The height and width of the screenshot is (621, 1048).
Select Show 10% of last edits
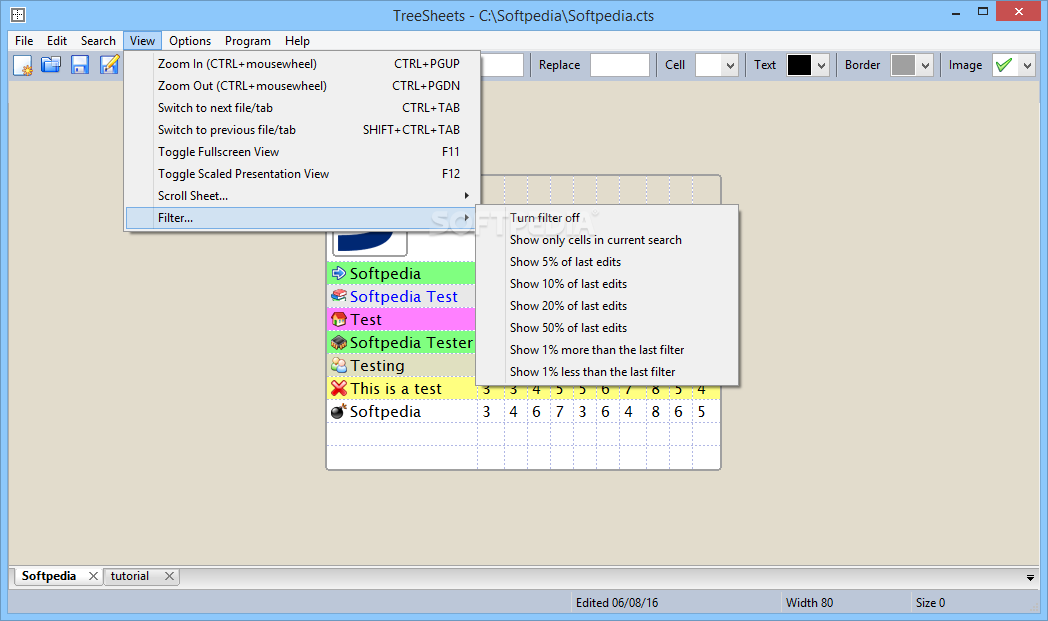[607, 284]
